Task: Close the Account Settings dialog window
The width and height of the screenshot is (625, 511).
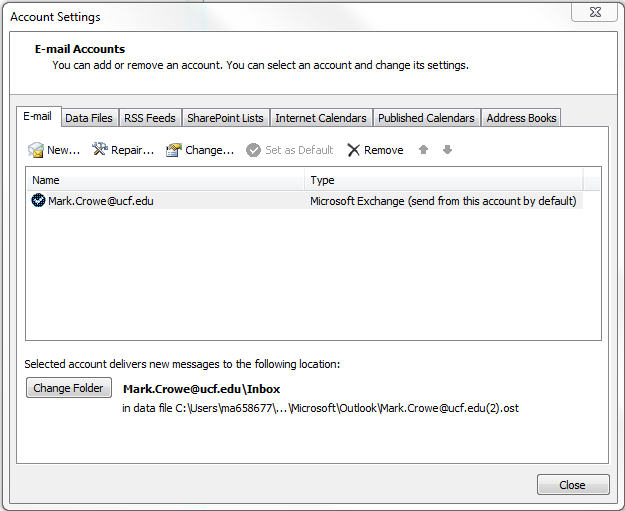Action: (594, 12)
